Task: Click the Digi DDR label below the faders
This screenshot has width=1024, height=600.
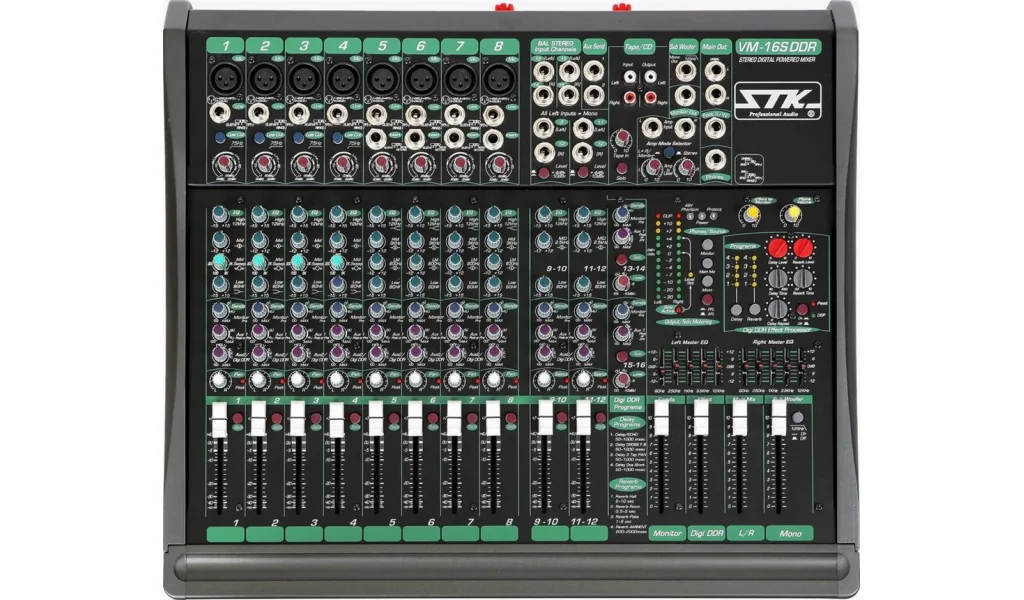Action: tap(706, 533)
